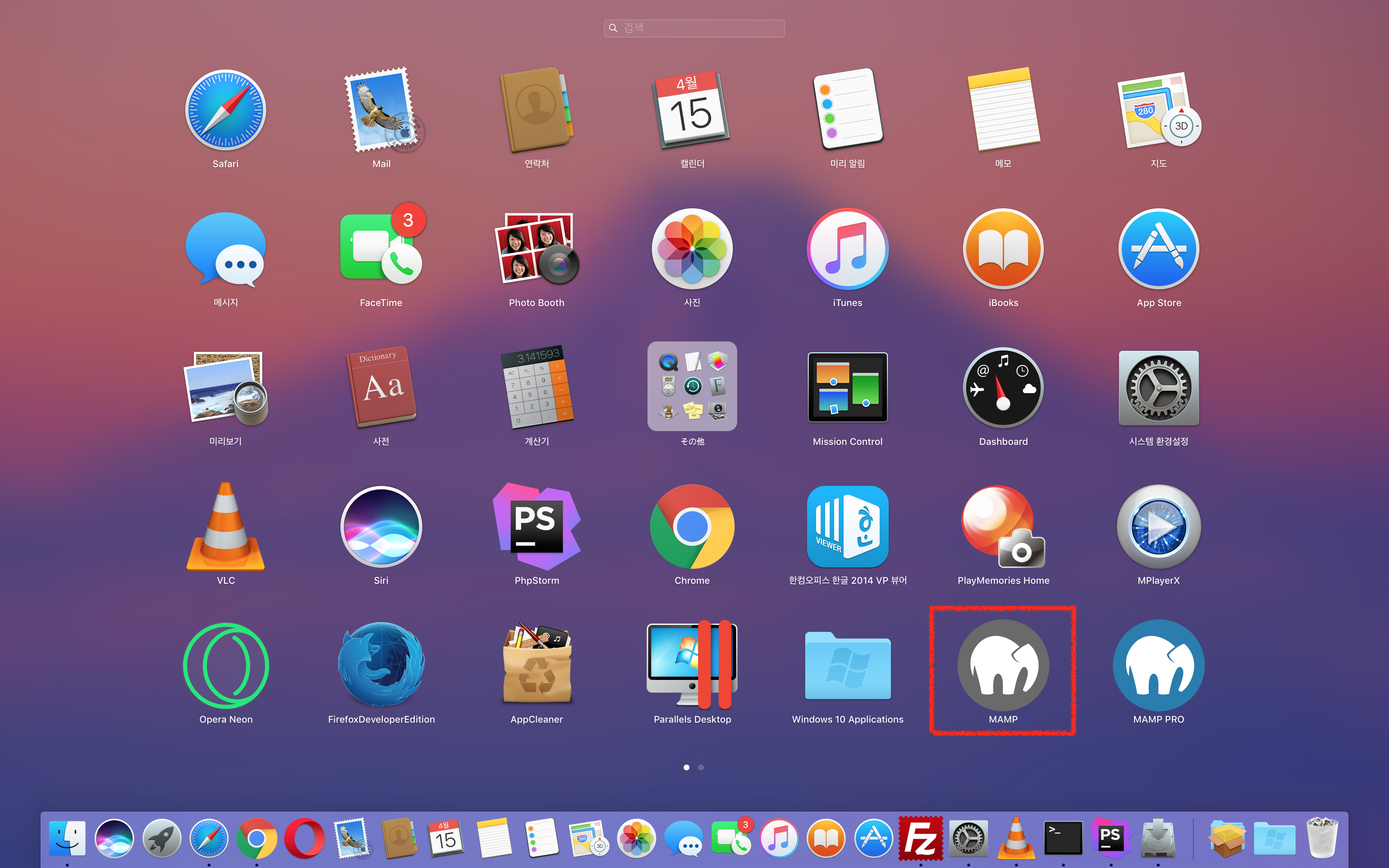Launch VLC from the Launchpad grid
The width and height of the screenshot is (1389, 868).
pyautogui.click(x=226, y=527)
